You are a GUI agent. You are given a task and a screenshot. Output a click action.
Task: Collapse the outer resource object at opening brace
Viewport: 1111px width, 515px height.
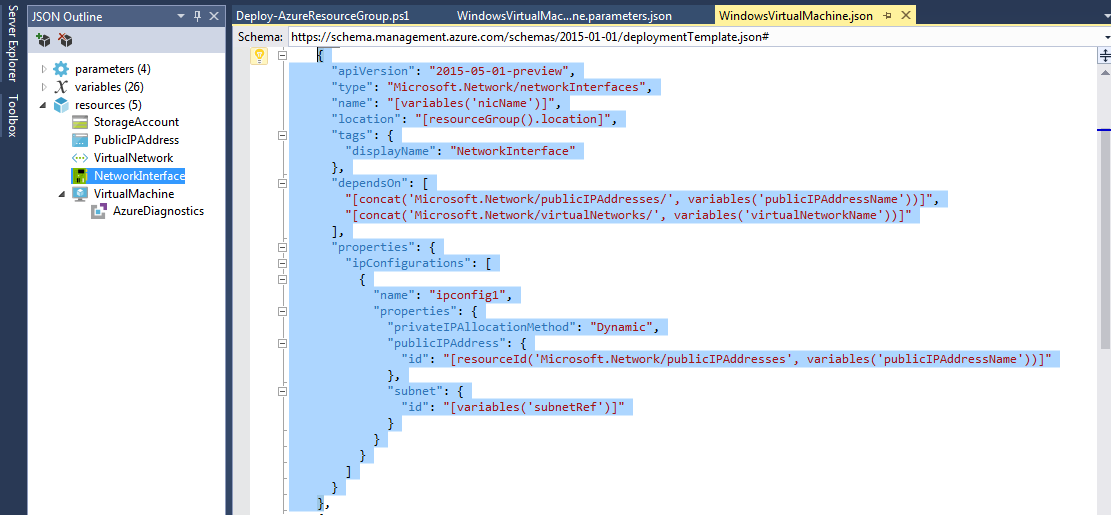tap(282, 55)
